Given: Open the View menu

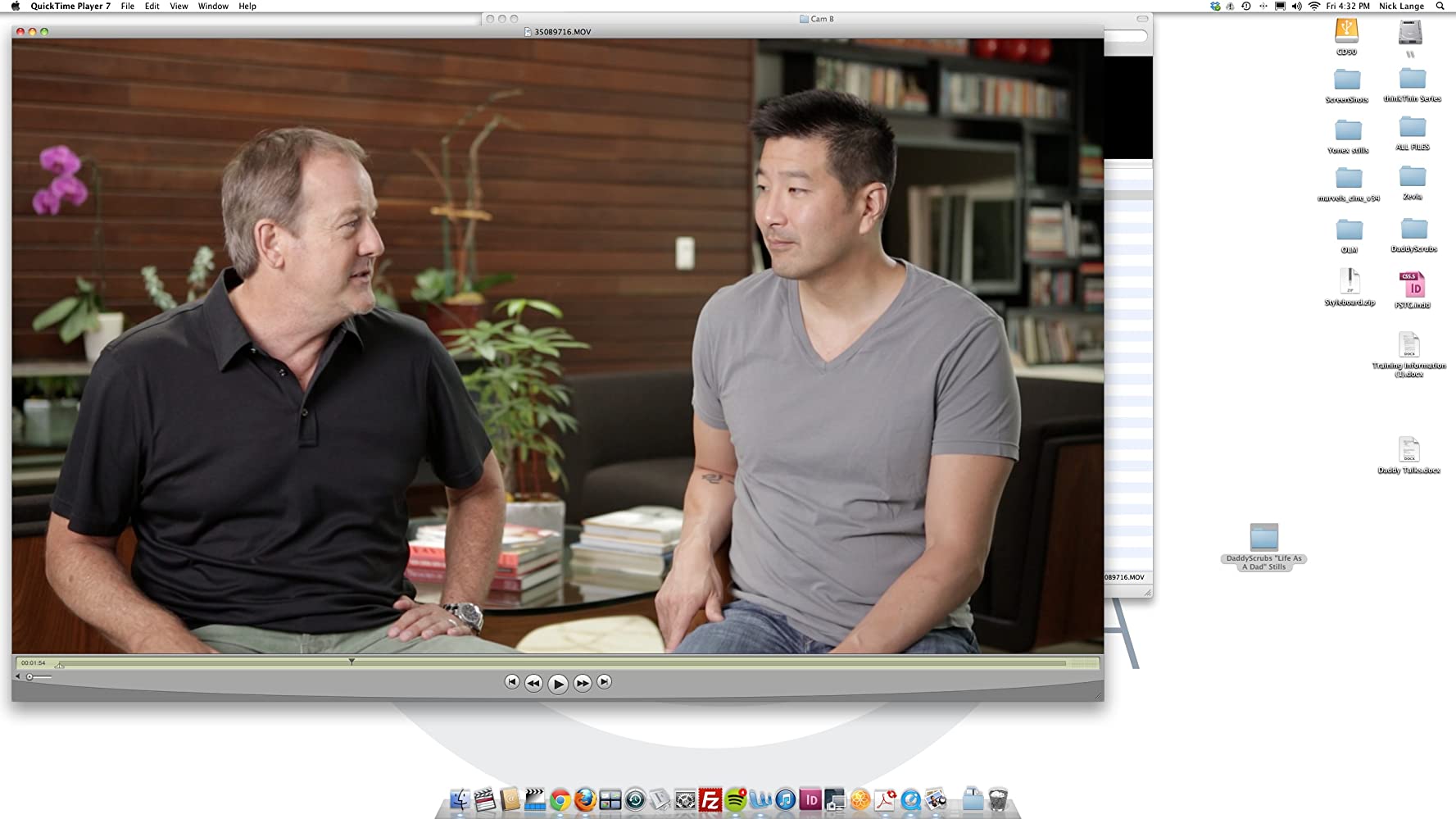Looking at the screenshot, I should [x=179, y=7].
